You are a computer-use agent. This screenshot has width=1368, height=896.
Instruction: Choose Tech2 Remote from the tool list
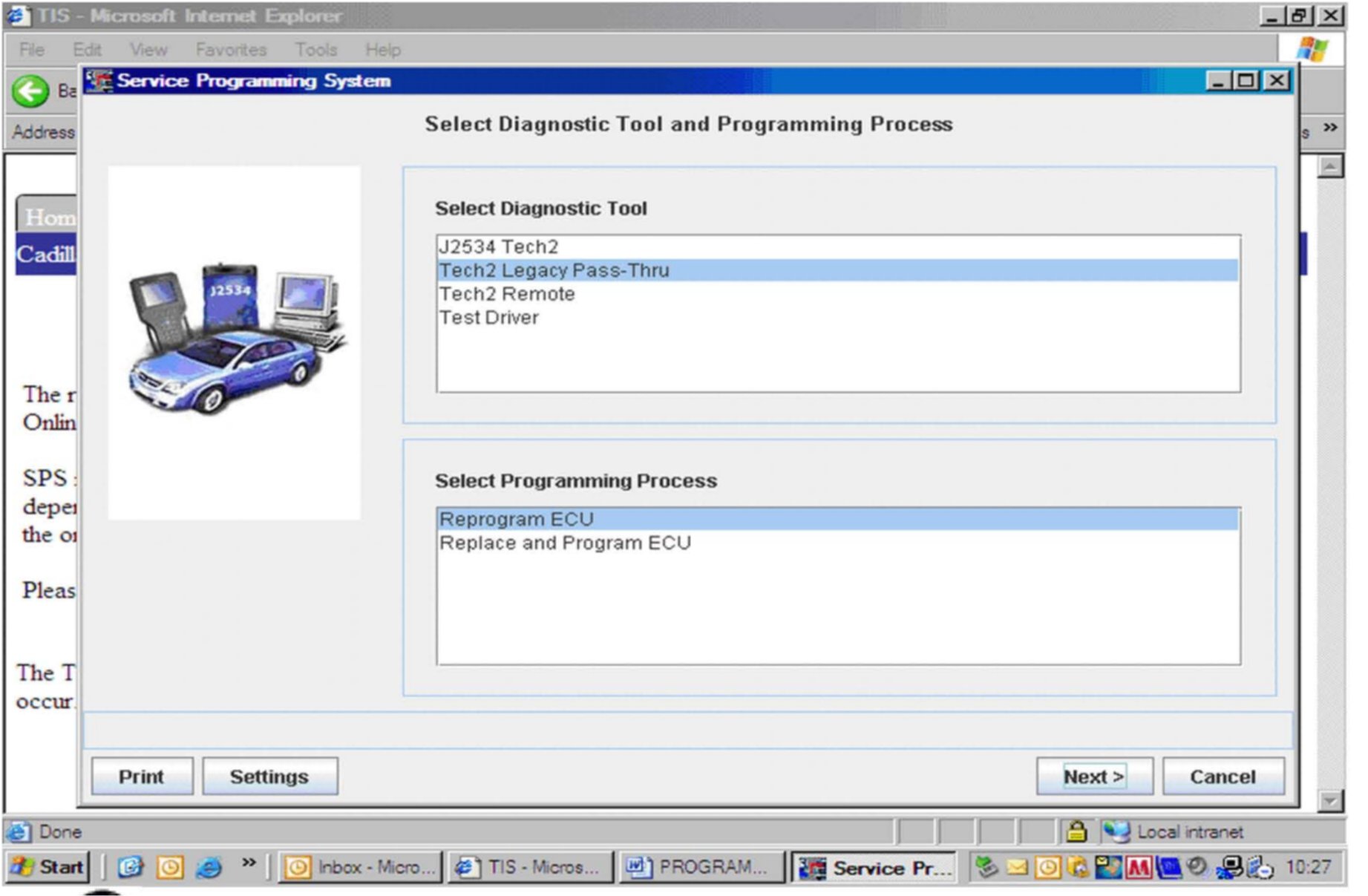507,294
